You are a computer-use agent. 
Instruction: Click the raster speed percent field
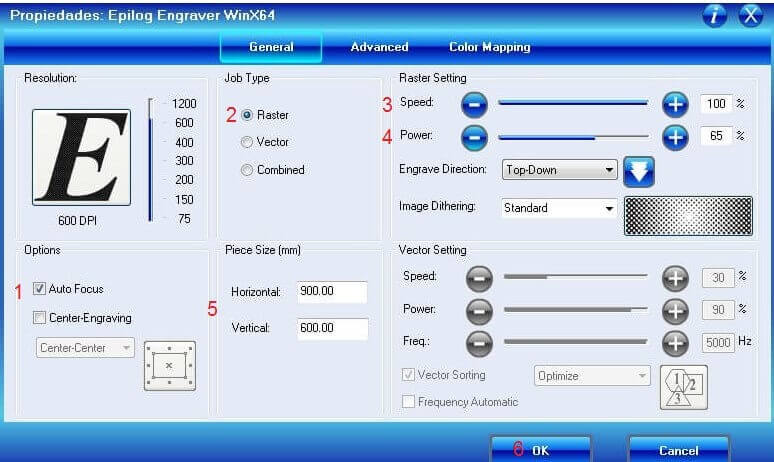point(716,104)
